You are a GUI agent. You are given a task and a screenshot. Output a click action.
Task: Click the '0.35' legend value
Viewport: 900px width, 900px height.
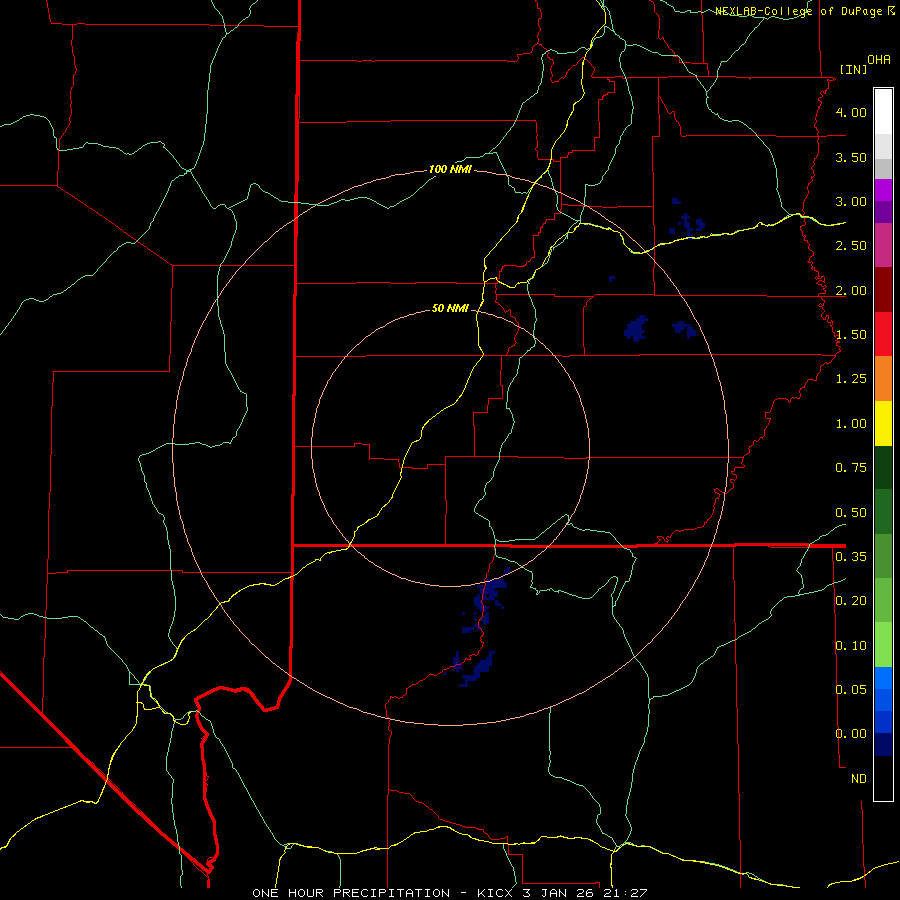click(x=851, y=557)
